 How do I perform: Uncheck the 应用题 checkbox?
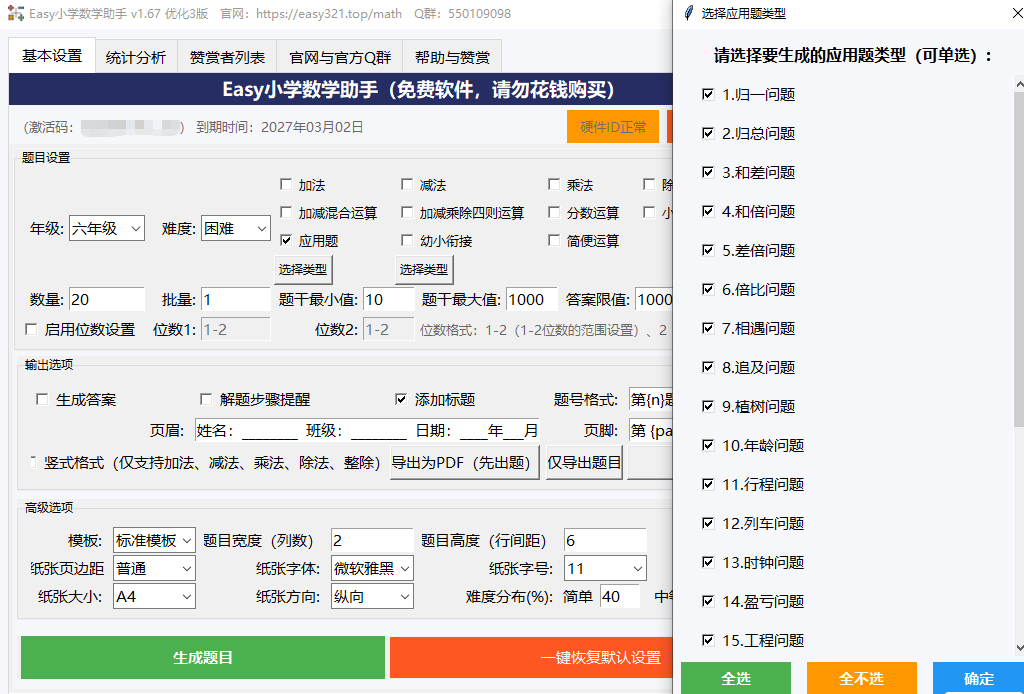[286, 240]
